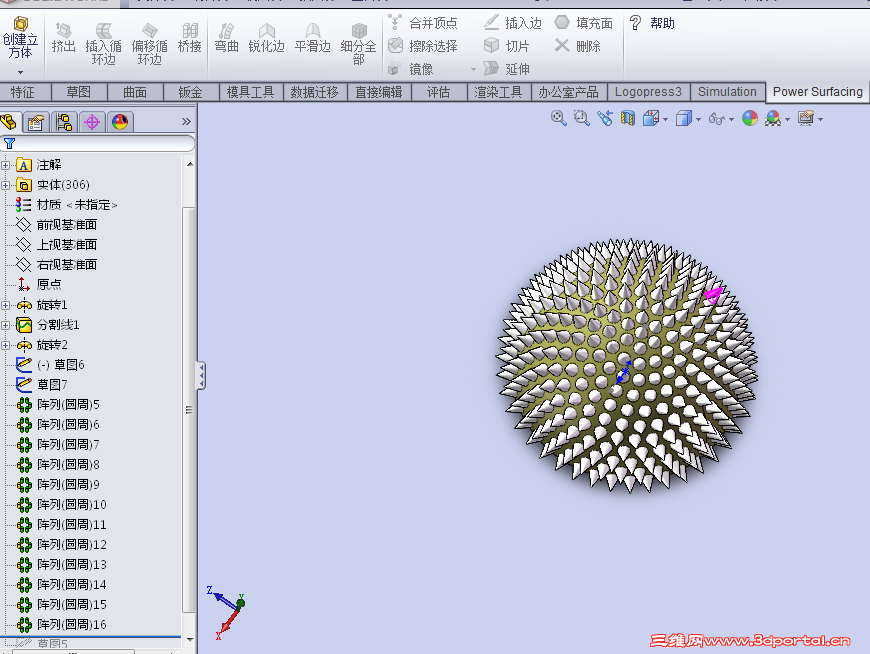Switch to the 草图 tab

(x=79, y=92)
